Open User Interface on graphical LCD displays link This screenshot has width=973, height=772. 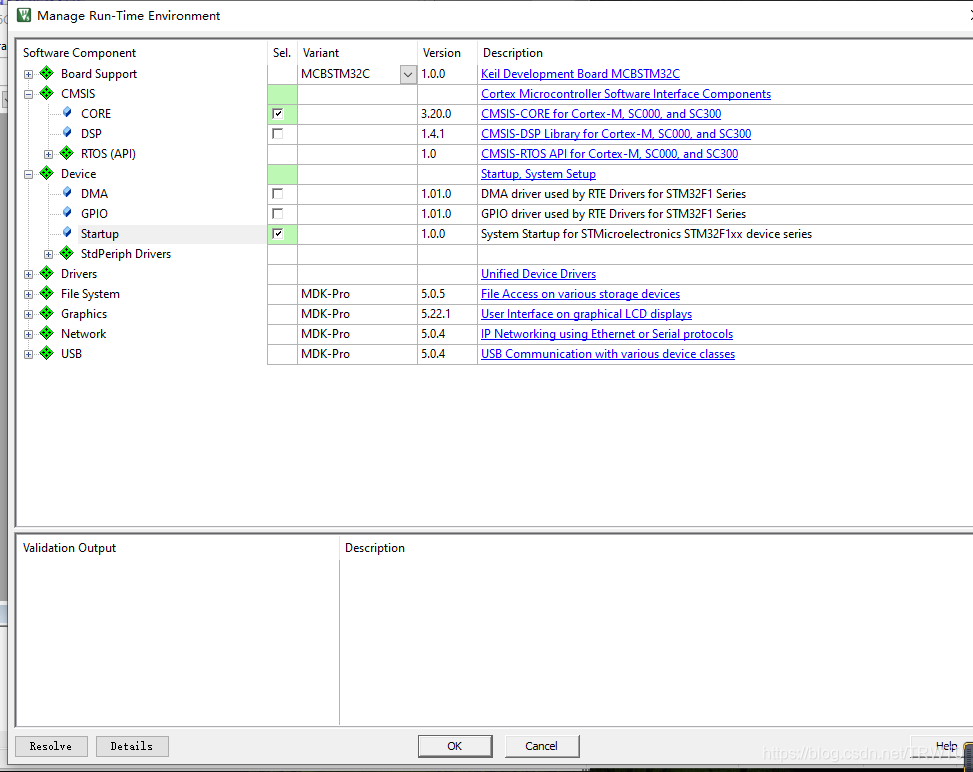click(x=586, y=314)
